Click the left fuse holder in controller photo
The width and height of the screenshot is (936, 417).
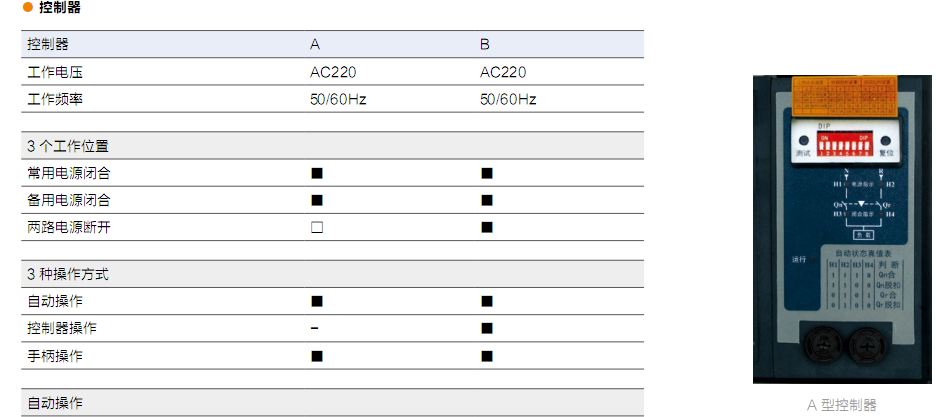(x=821, y=344)
